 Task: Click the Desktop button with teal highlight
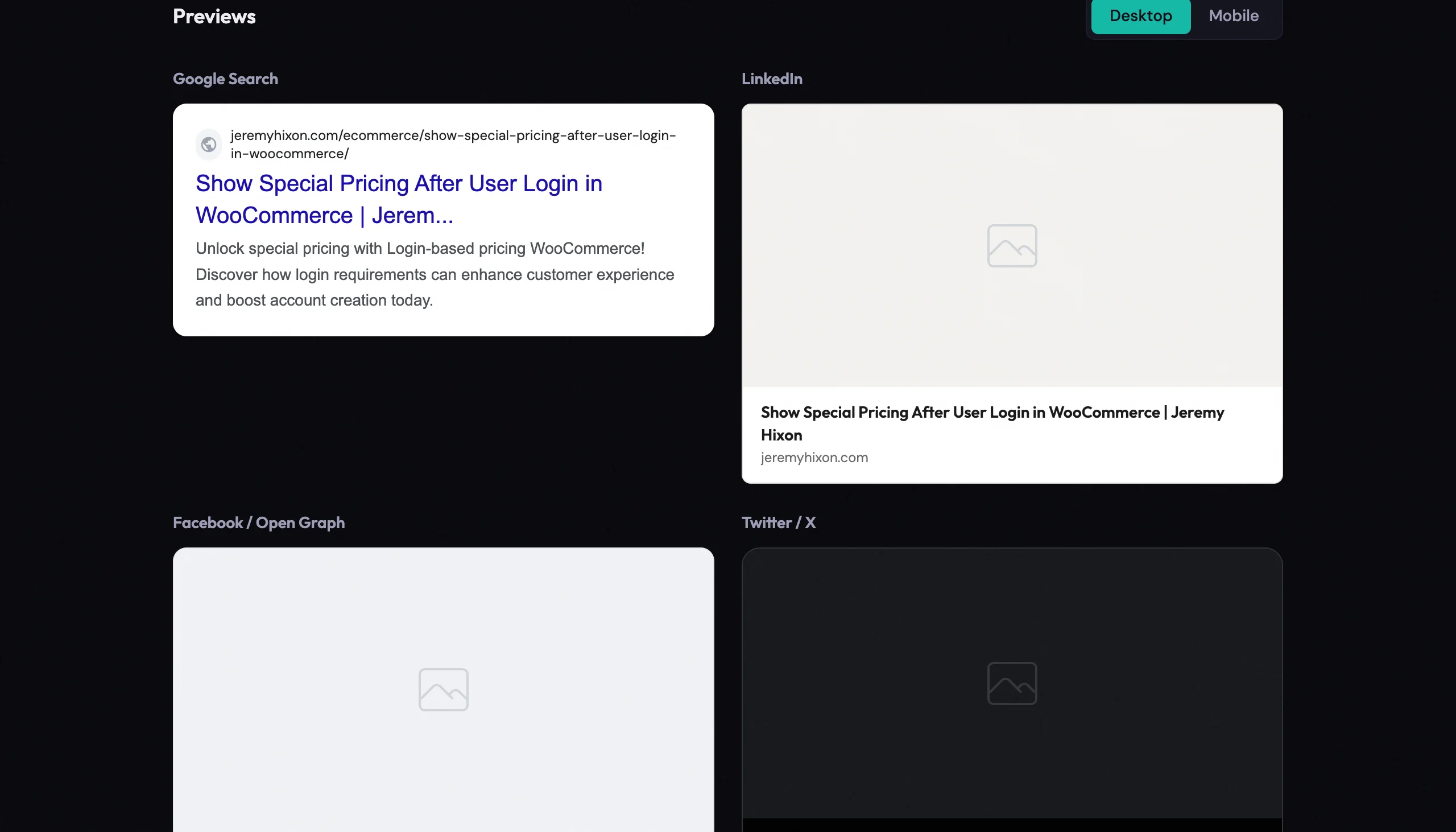pos(1140,16)
